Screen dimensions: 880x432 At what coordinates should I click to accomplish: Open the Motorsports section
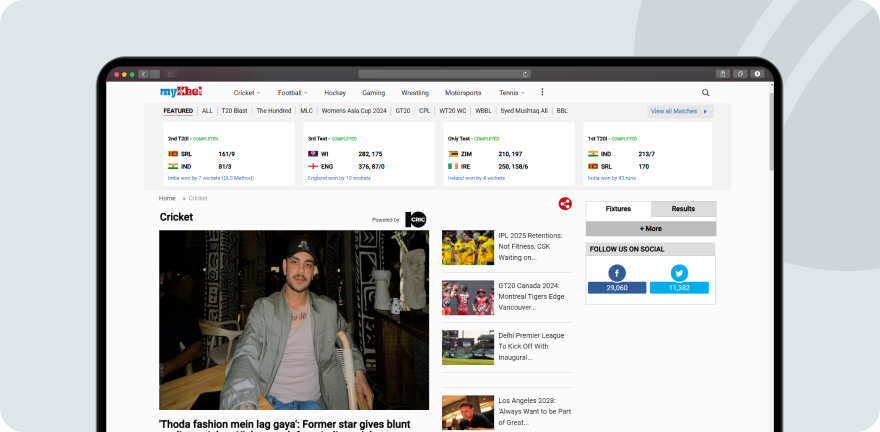[463, 93]
